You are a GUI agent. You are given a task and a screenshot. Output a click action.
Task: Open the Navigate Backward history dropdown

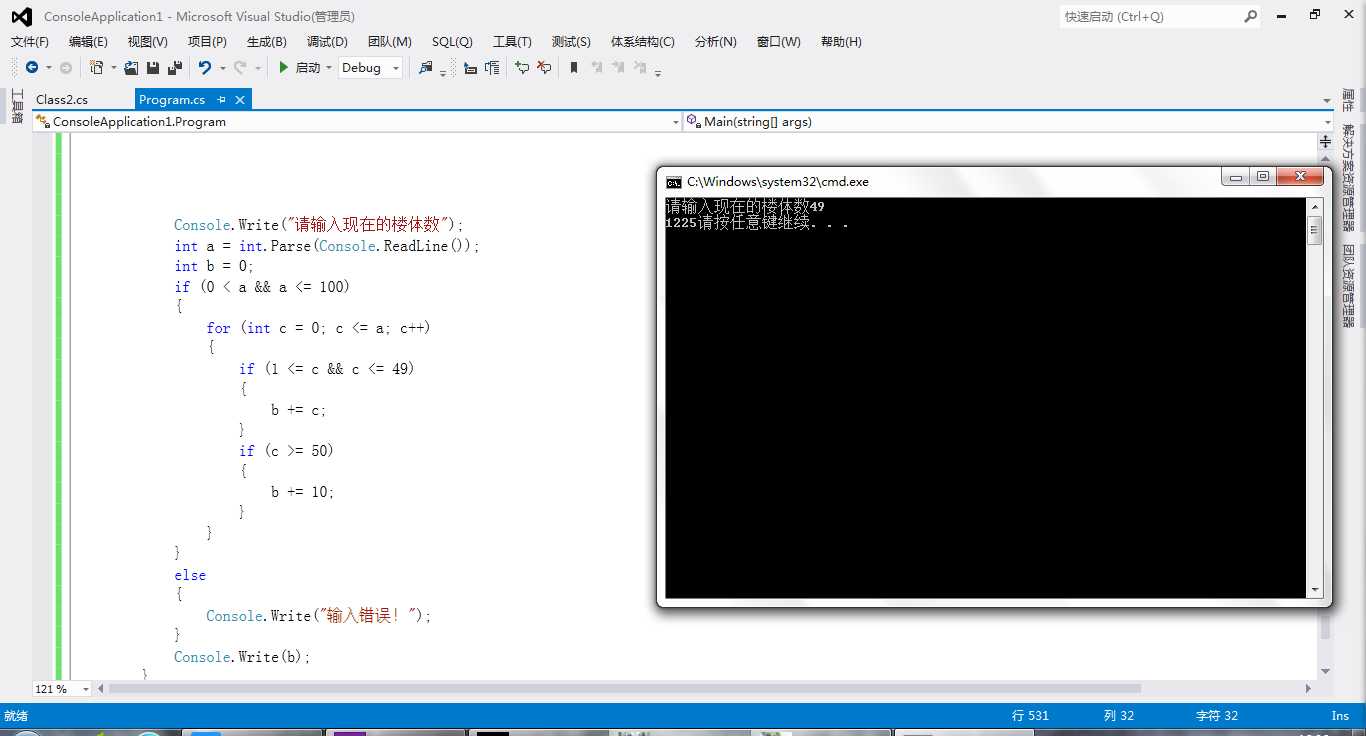pos(49,68)
